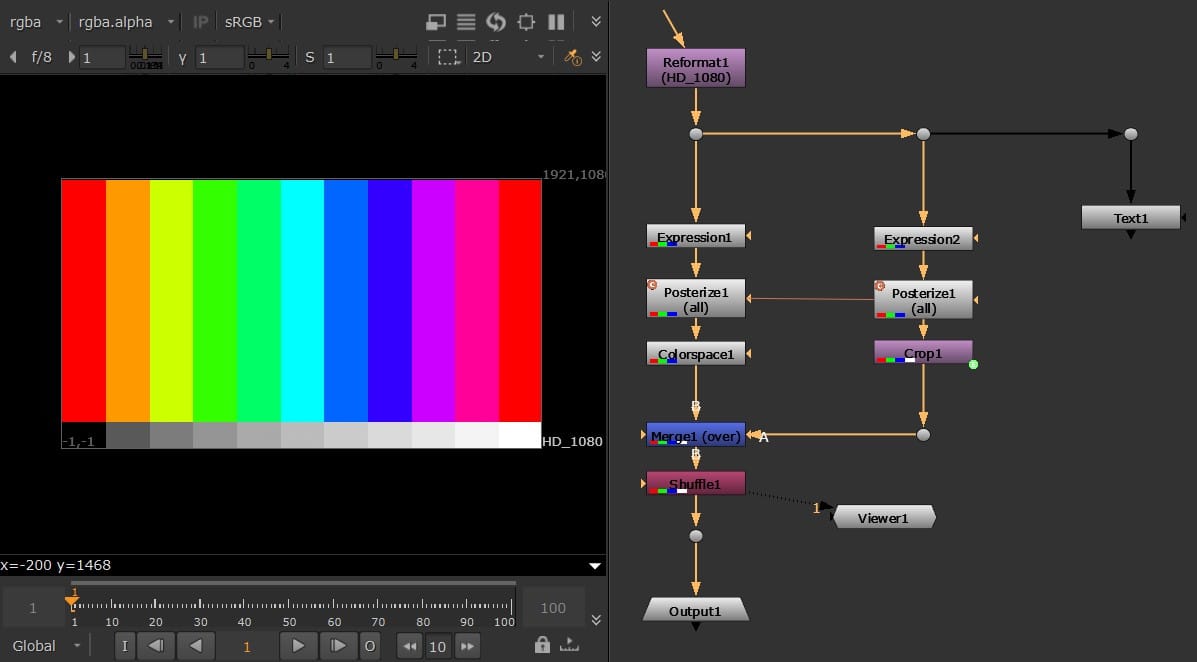Click the region-of-interest target icon
Image resolution: width=1197 pixels, height=662 pixels.
pyautogui.click(x=526, y=22)
